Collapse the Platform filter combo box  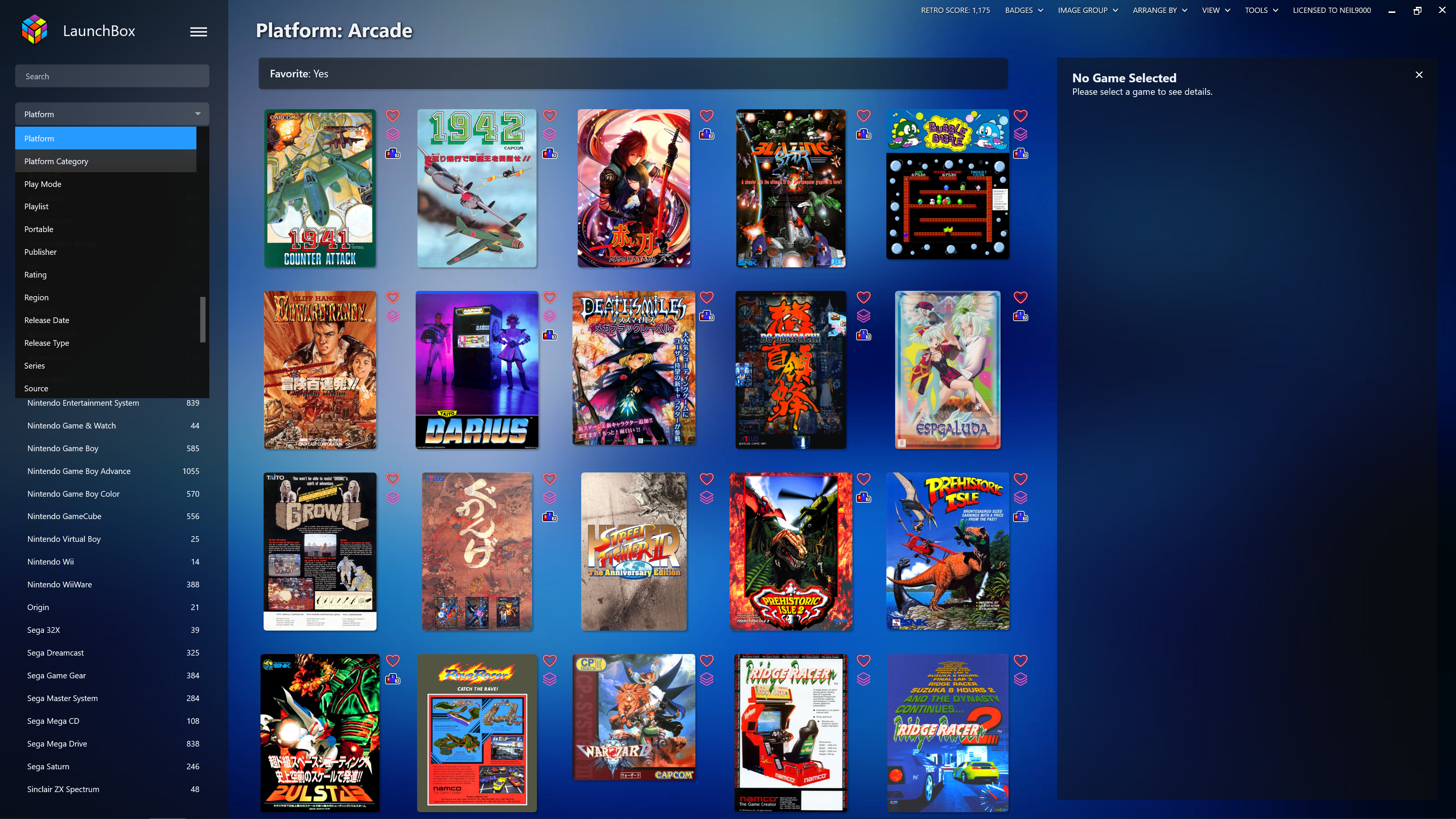pyautogui.click(x=112, y=114)
